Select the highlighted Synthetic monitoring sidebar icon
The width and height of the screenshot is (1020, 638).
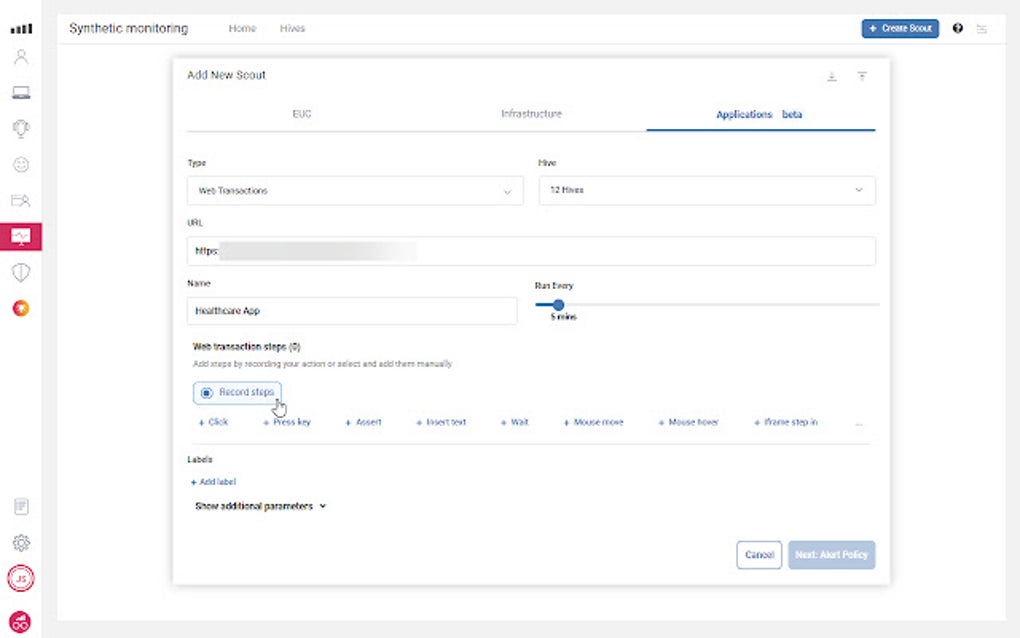pos(22,236)
